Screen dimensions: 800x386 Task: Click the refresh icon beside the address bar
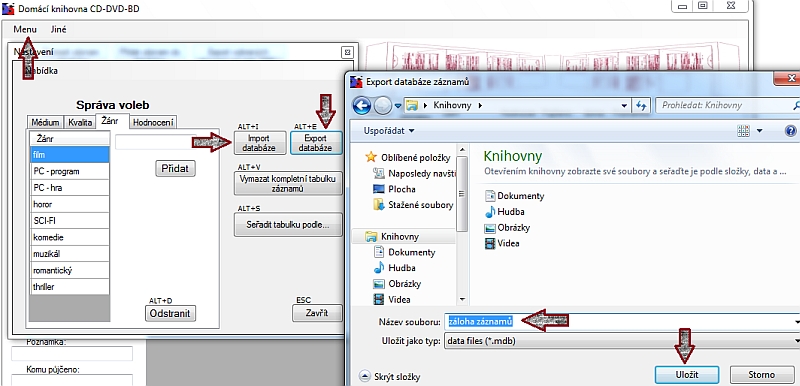(x=641, y=106)
